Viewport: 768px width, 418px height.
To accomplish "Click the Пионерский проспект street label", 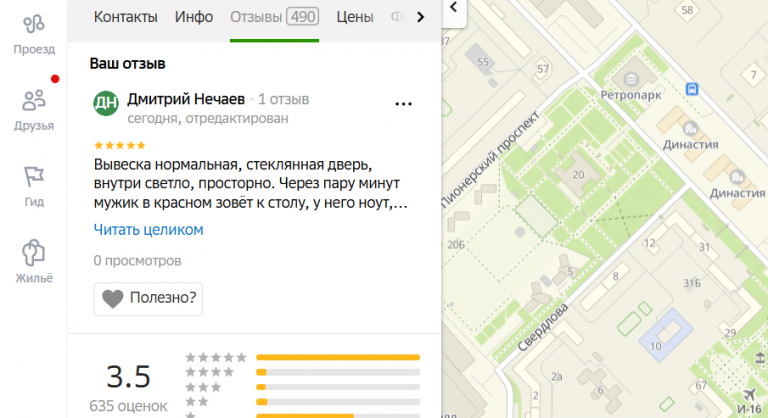I will 490,159.
